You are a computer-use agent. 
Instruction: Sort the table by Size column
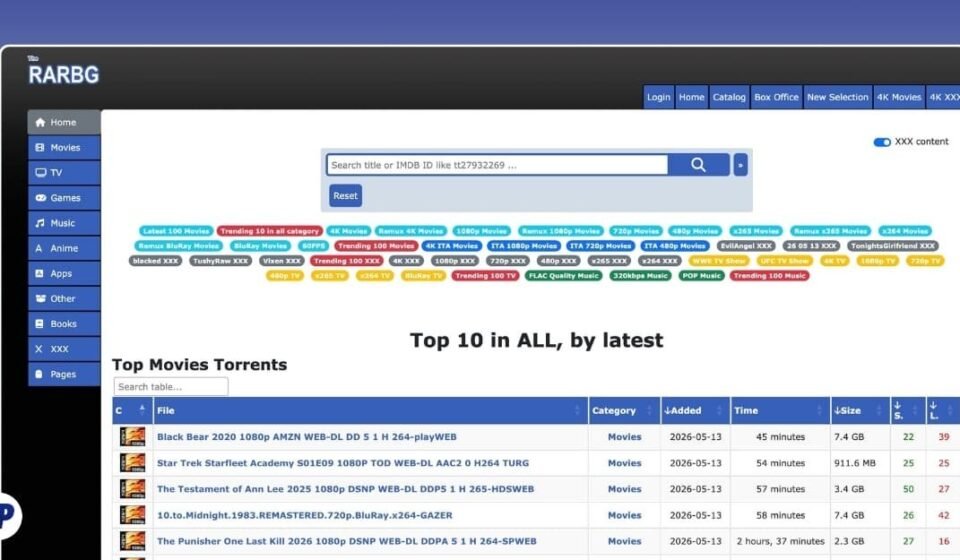[860, 410]
